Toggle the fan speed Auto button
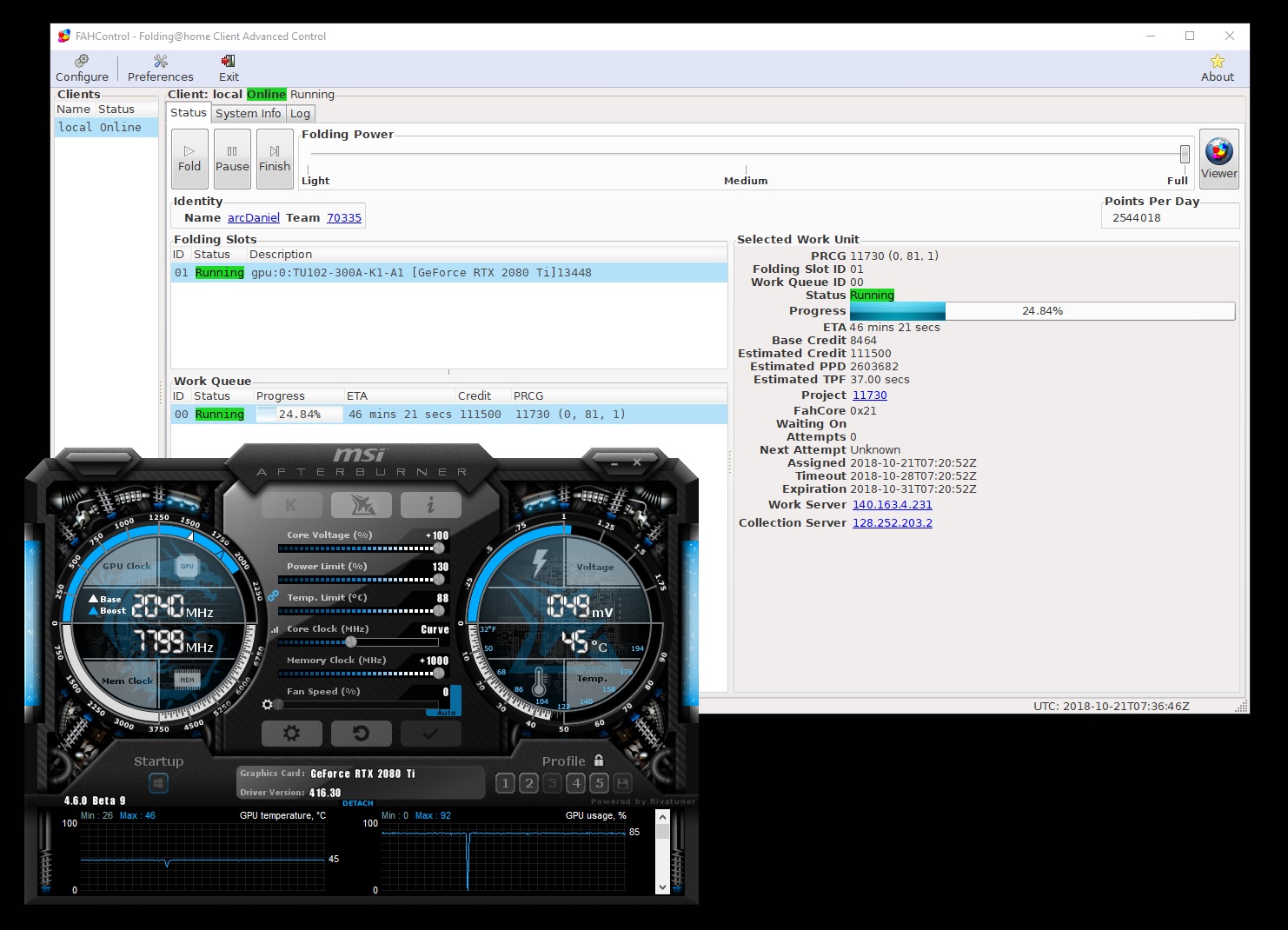1288x930 pixels. 446,713
